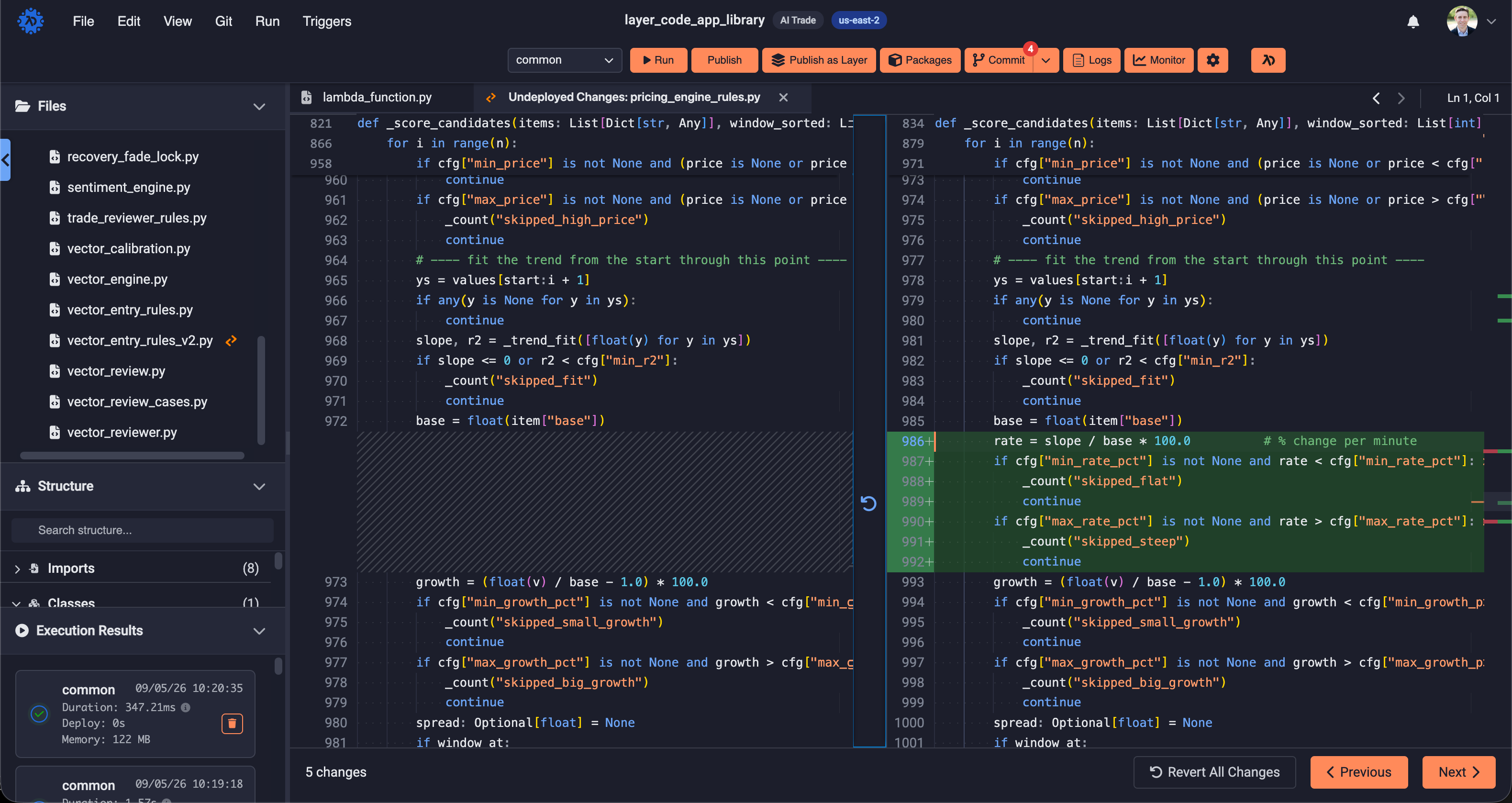This screenshot has width=1512, height=803.
Task: Expand the Imports tree node
Action: coord(17,569)
